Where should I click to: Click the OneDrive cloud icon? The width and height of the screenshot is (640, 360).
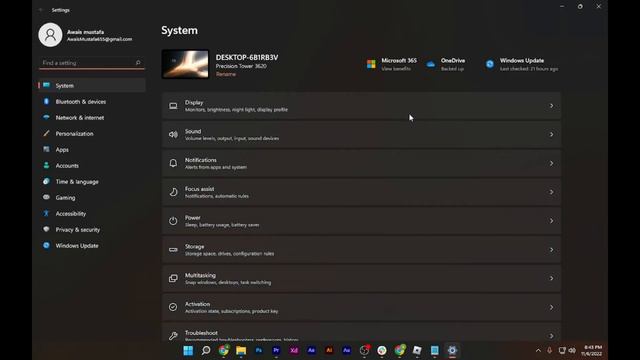coord(431,64)
